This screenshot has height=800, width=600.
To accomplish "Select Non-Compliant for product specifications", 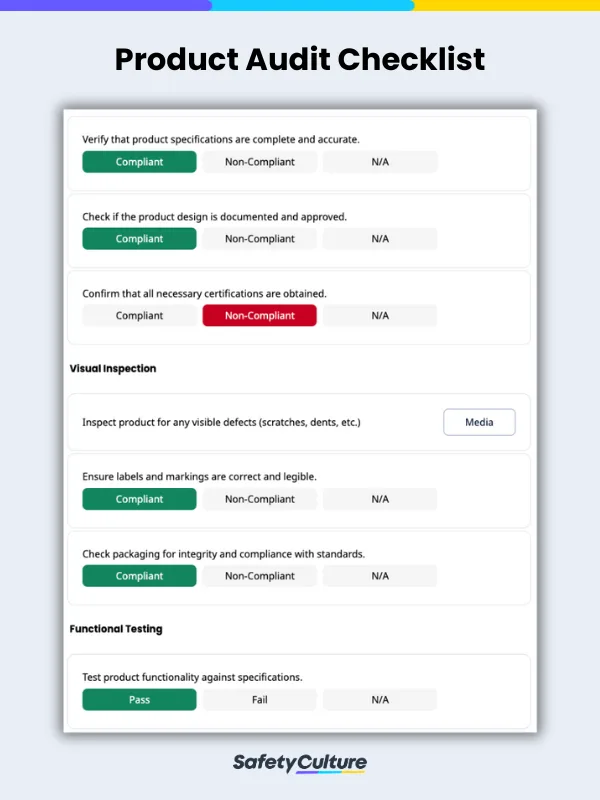I will tap(260, 162).
